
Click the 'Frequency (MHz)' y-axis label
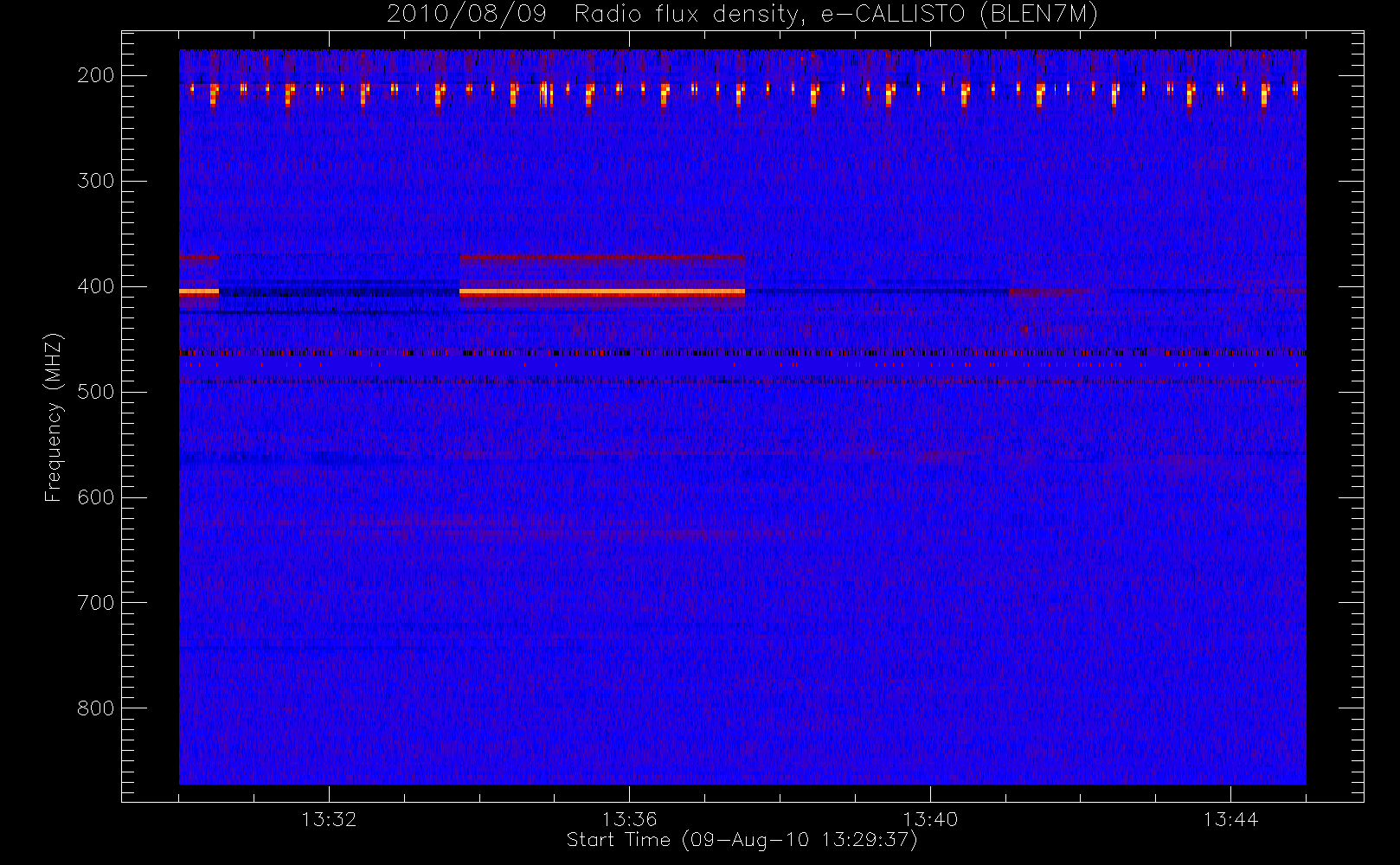[54, 418]
